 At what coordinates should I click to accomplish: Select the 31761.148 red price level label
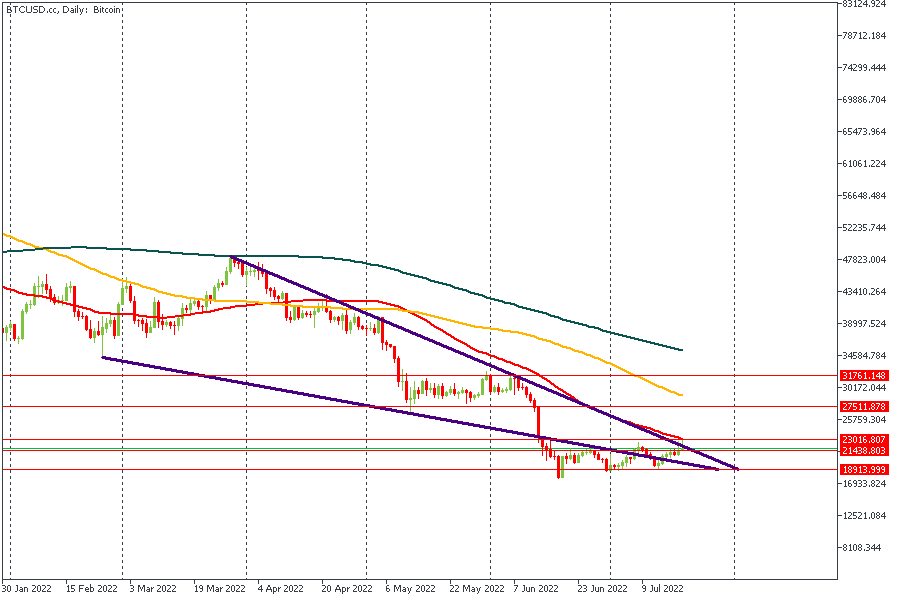[863, 376]
